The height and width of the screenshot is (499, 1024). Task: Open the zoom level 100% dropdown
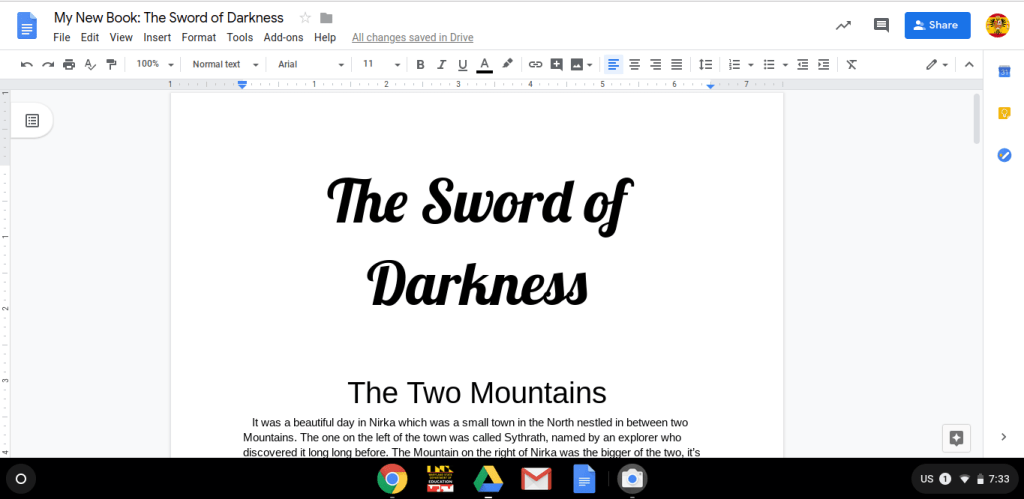[x=155, y=65]
